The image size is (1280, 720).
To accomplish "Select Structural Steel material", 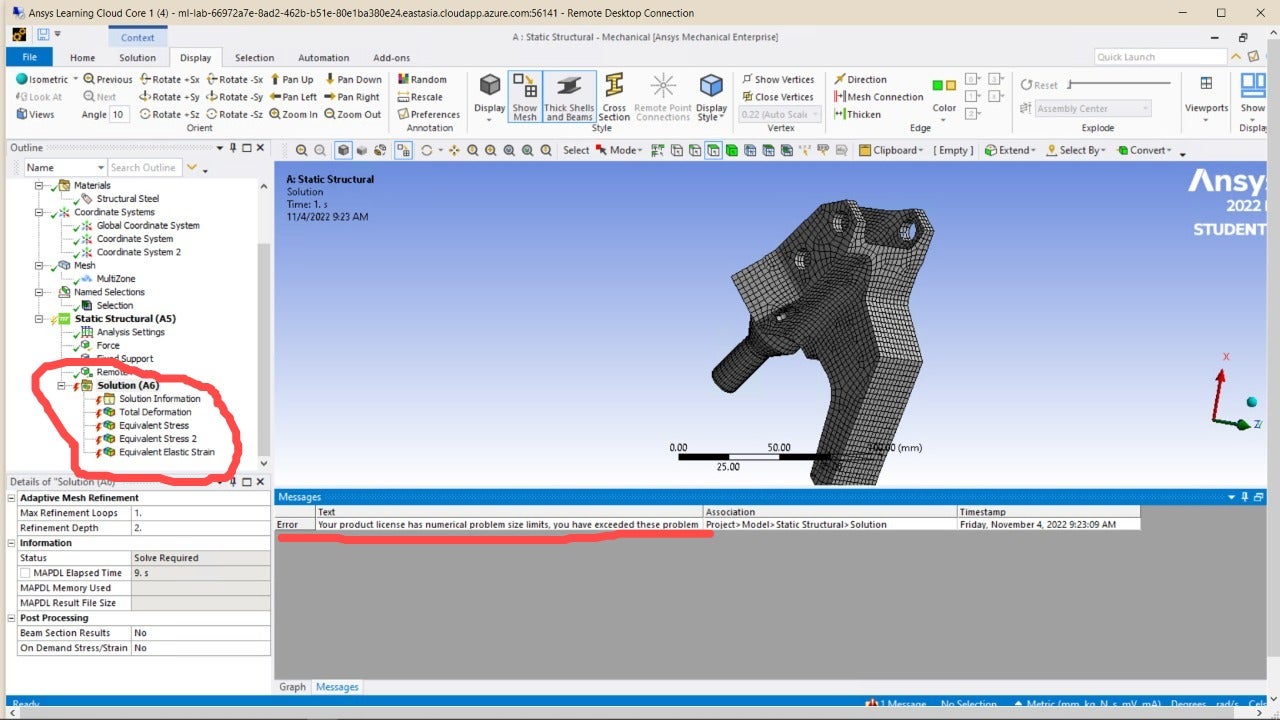I will (128, 199).
